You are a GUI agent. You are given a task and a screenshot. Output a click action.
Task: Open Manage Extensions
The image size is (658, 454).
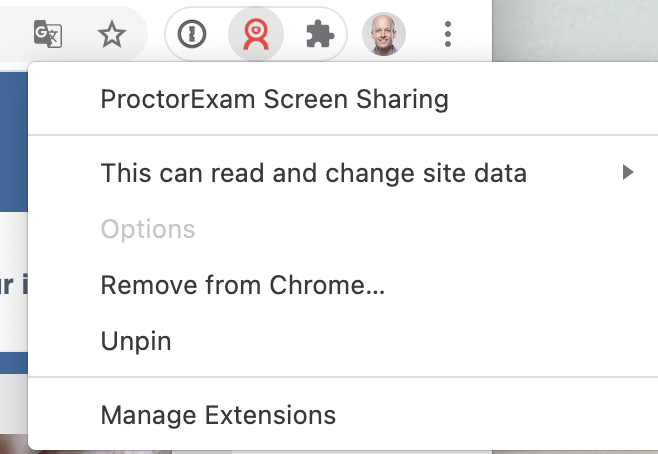[x=218, y=415]
